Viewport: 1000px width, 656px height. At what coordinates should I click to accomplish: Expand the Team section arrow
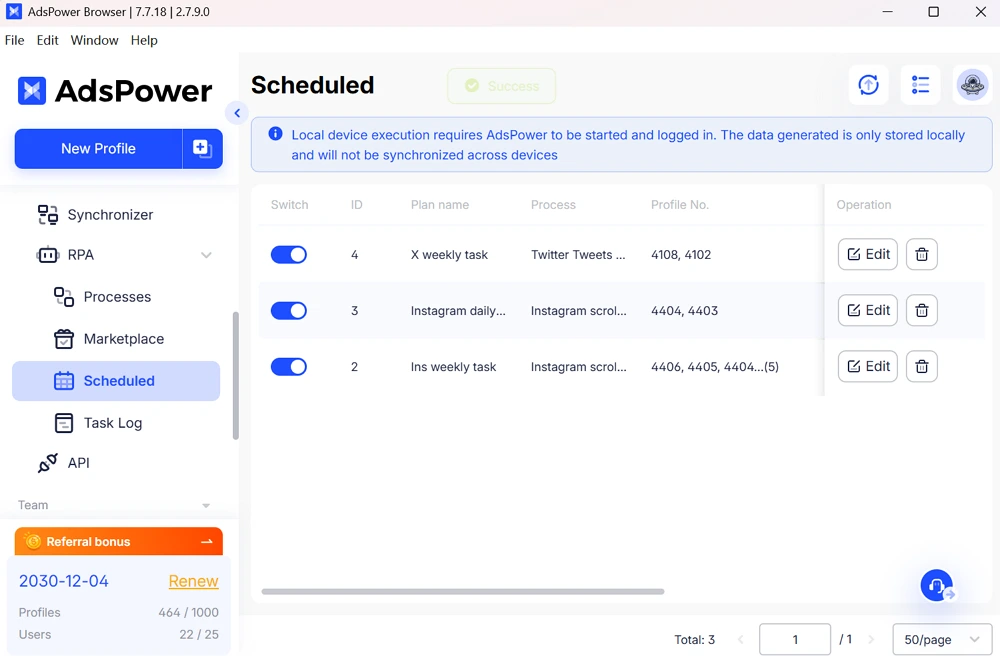coord(206,506)
